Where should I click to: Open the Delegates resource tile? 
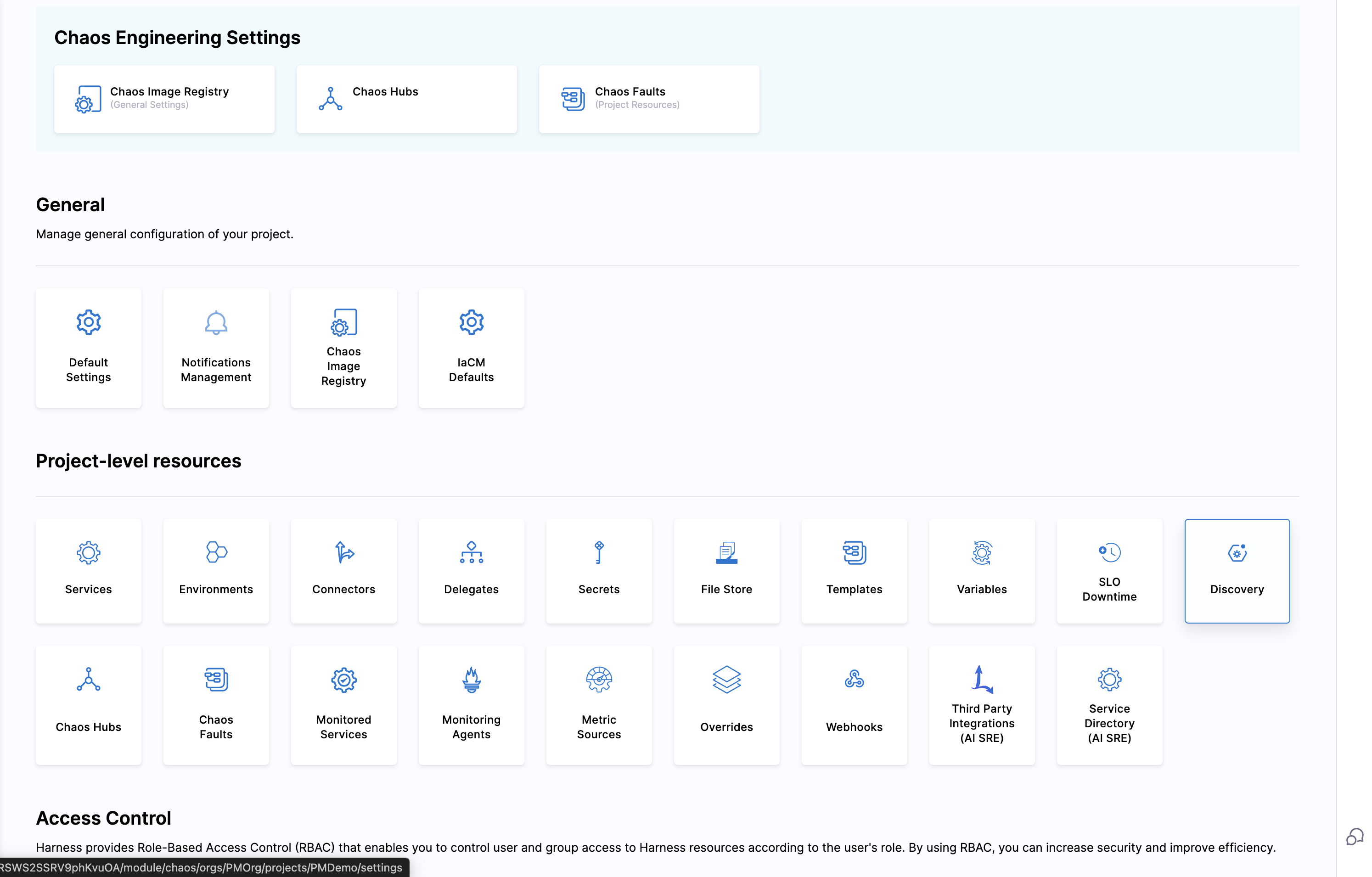click(471, 570)
